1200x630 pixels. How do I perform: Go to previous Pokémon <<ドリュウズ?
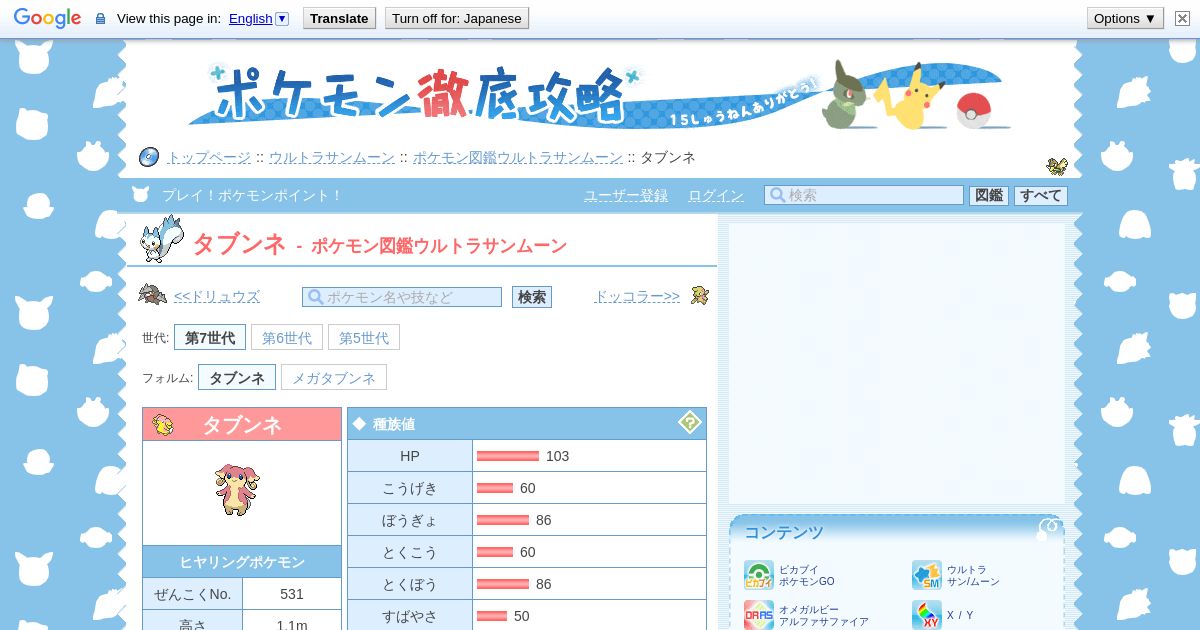[x=217, y=296]
